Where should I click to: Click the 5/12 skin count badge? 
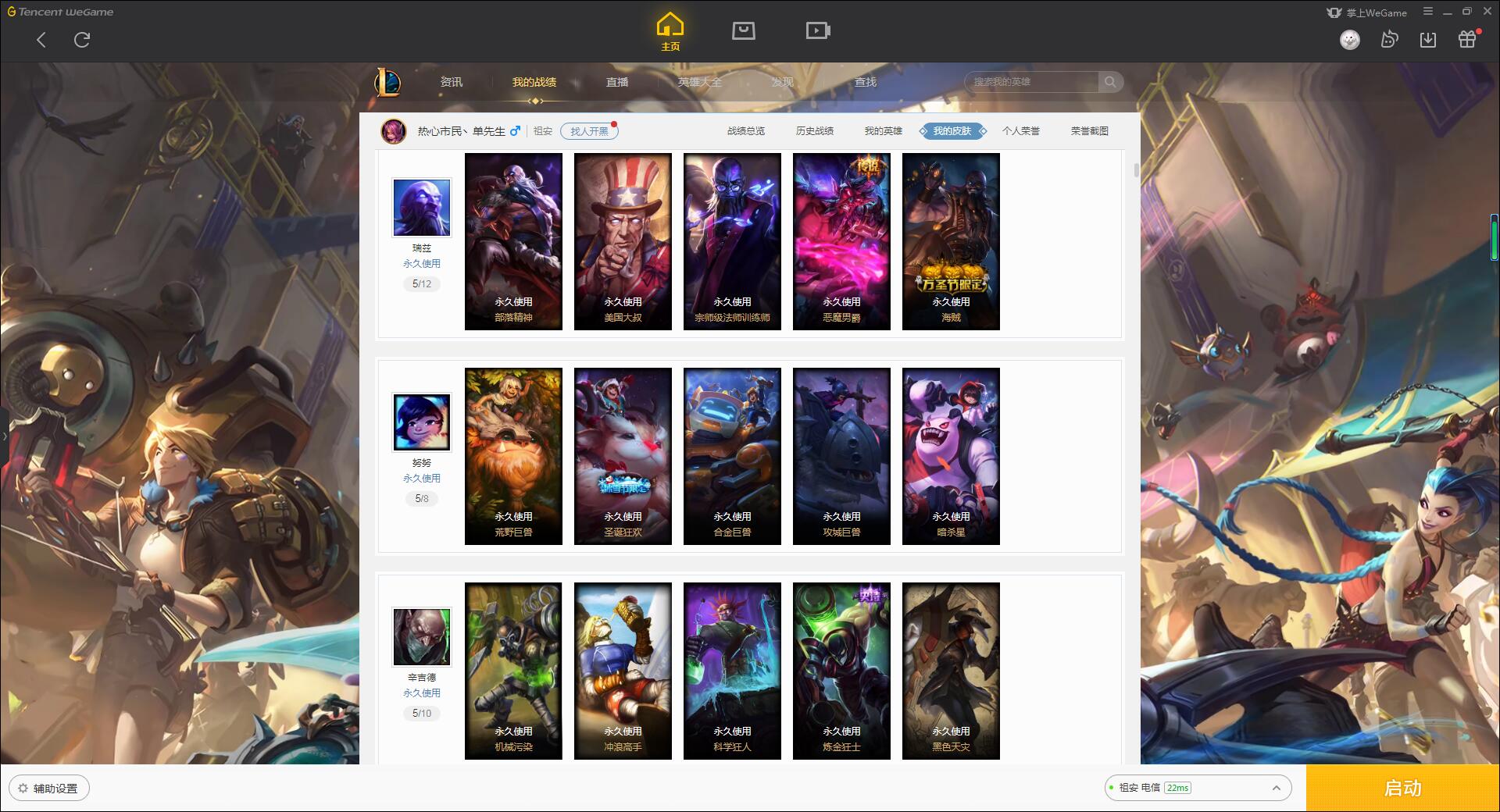[422, 284]
